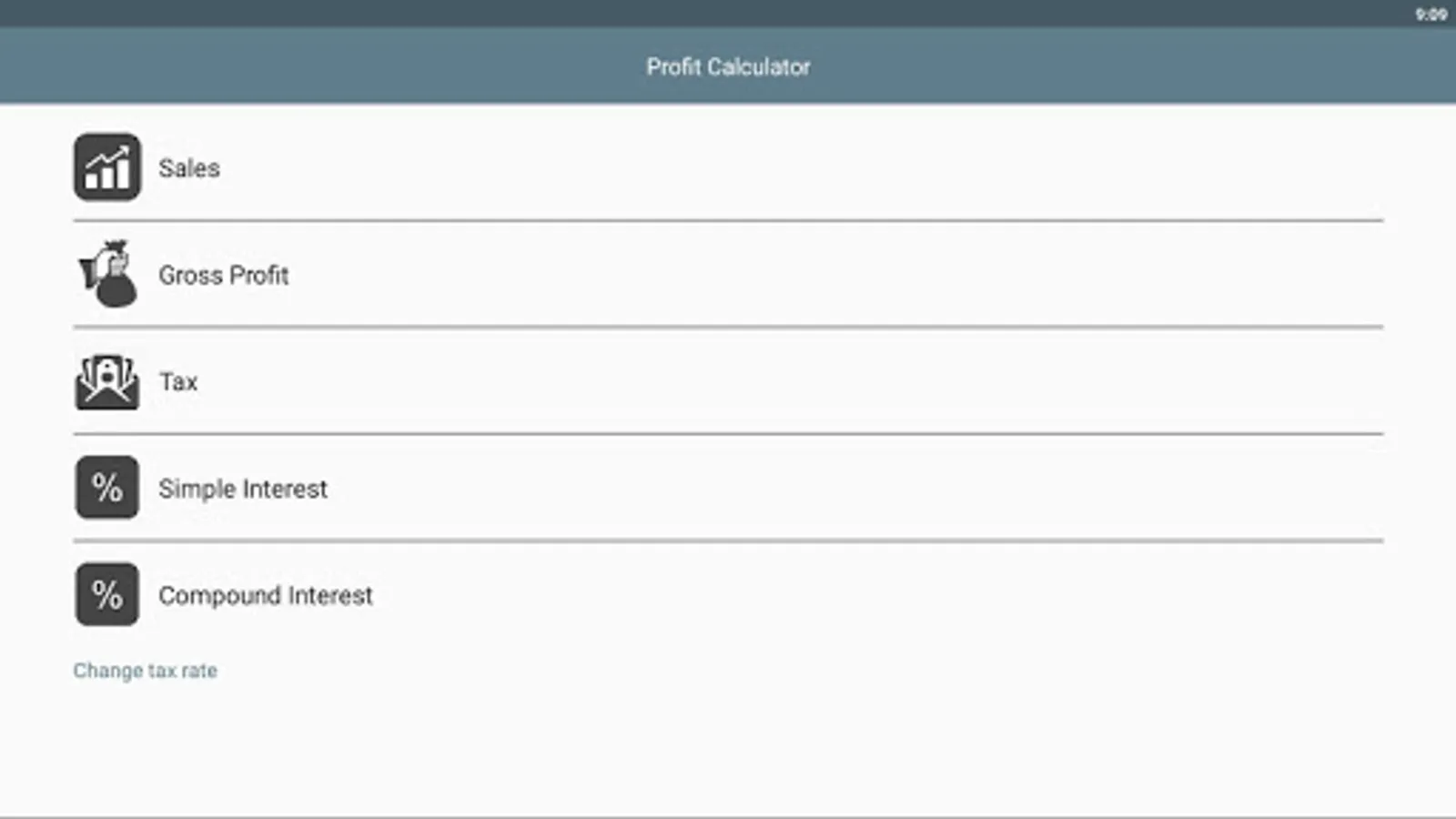The width and height of the screenshot is (1456, 819).
Task: Click the clock in the status bar
Action: [1431, 14]
